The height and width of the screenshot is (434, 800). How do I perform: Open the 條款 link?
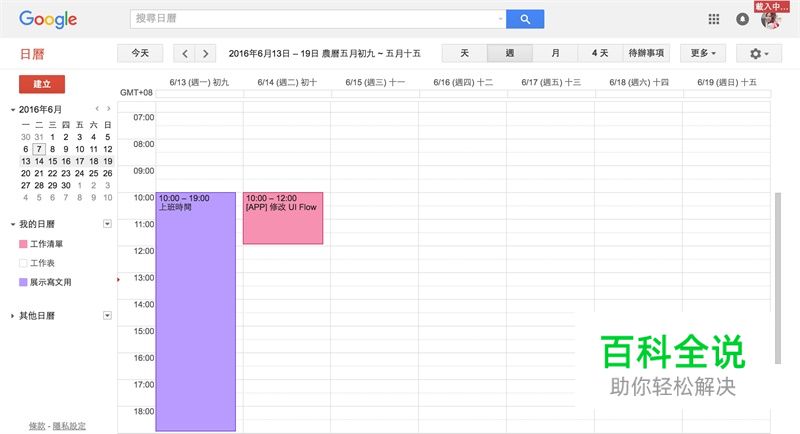coord(37,426)
